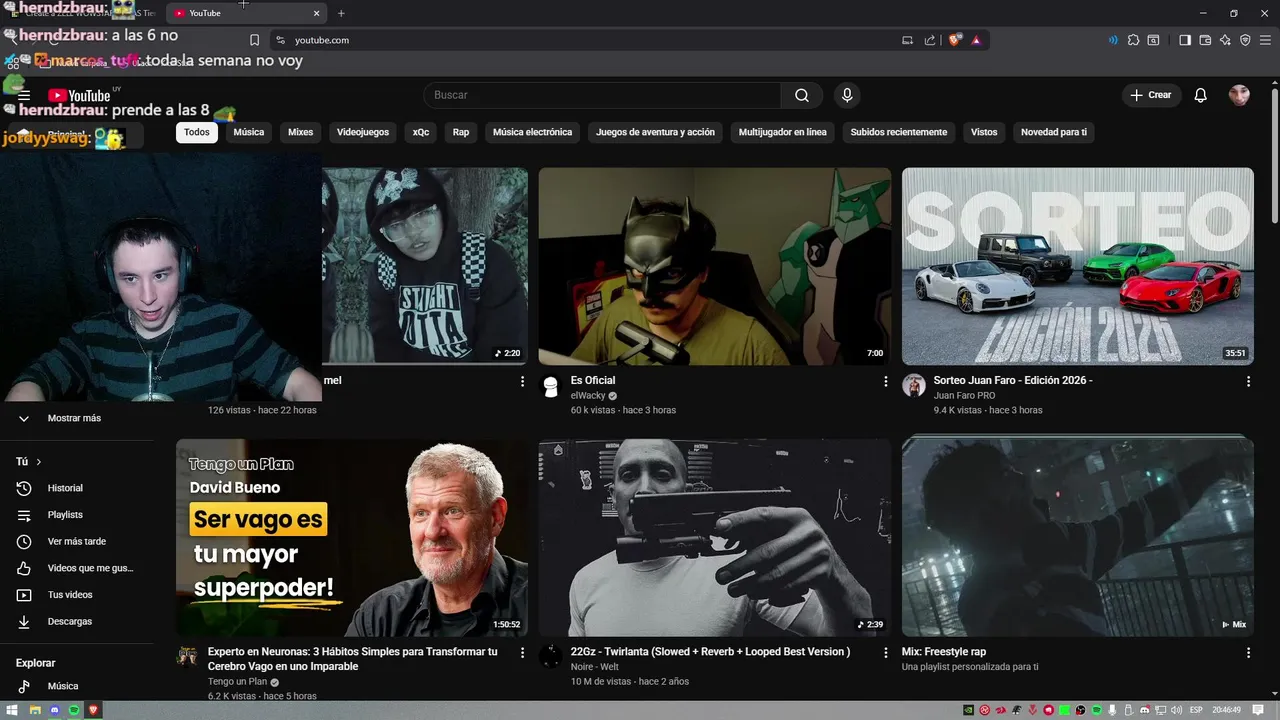Click the search magnifier button
The width and height of the screenshot is (1280, 720).
[x=802, y=95]
